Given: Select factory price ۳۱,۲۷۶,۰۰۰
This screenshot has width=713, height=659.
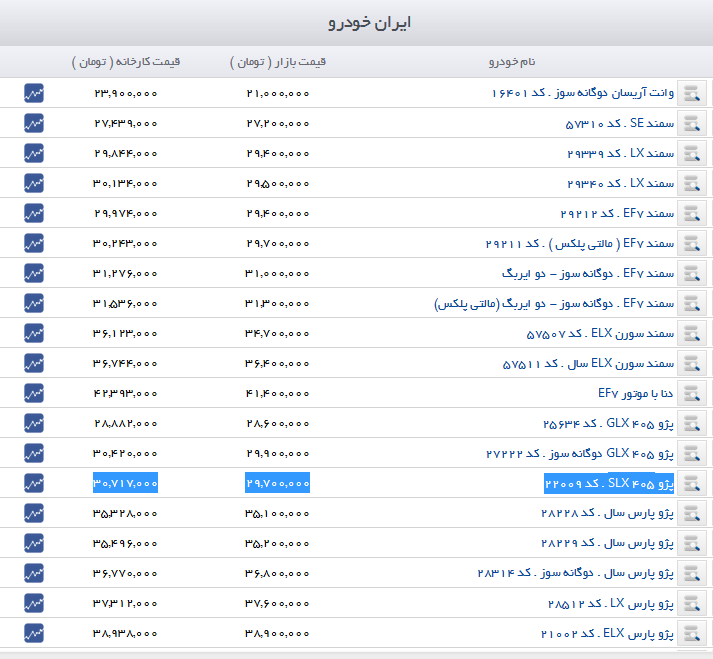Looking at the screenshot, I should 126,273.
